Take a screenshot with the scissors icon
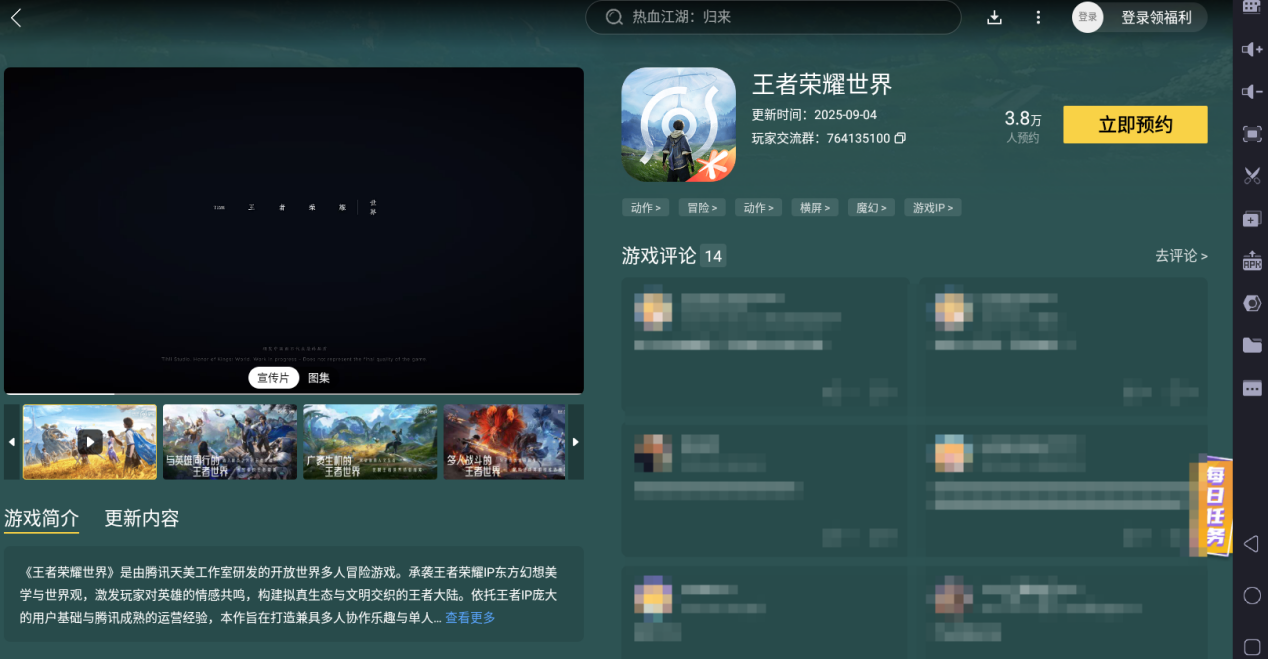This screenshot has height=659, width=1268. [1252, 176]
